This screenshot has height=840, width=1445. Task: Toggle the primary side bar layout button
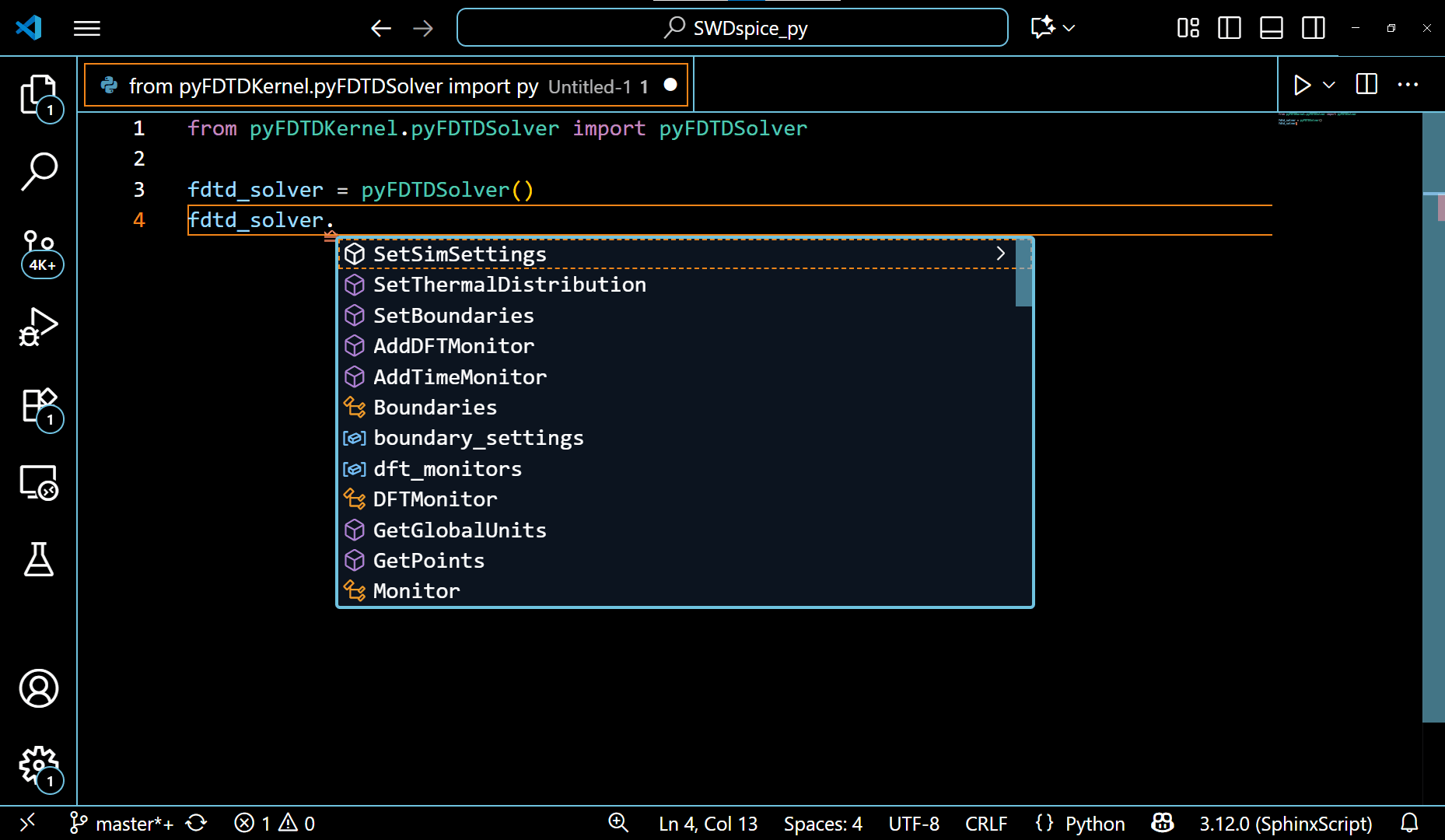coord(1229,28)
